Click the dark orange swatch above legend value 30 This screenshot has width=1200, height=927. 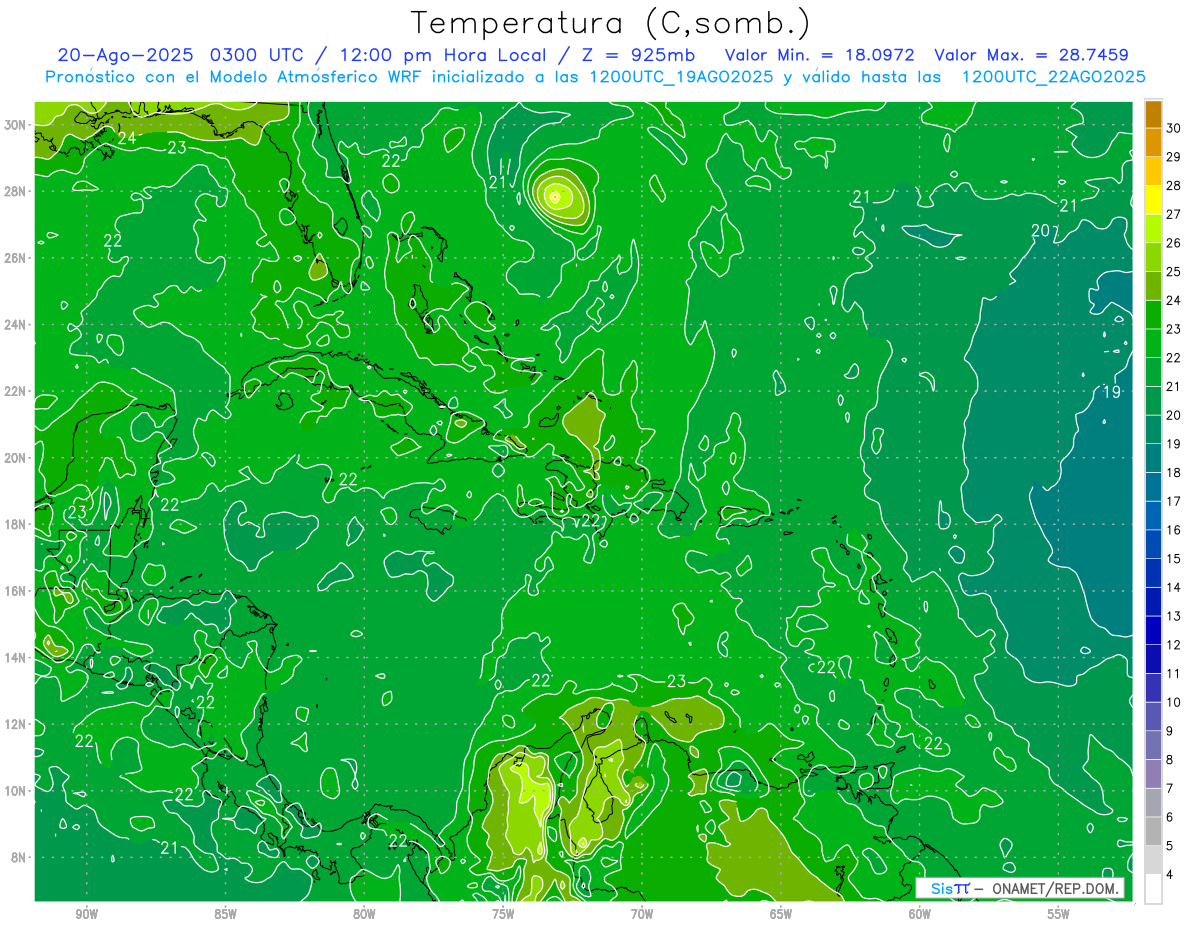[x=1153, y=114]
